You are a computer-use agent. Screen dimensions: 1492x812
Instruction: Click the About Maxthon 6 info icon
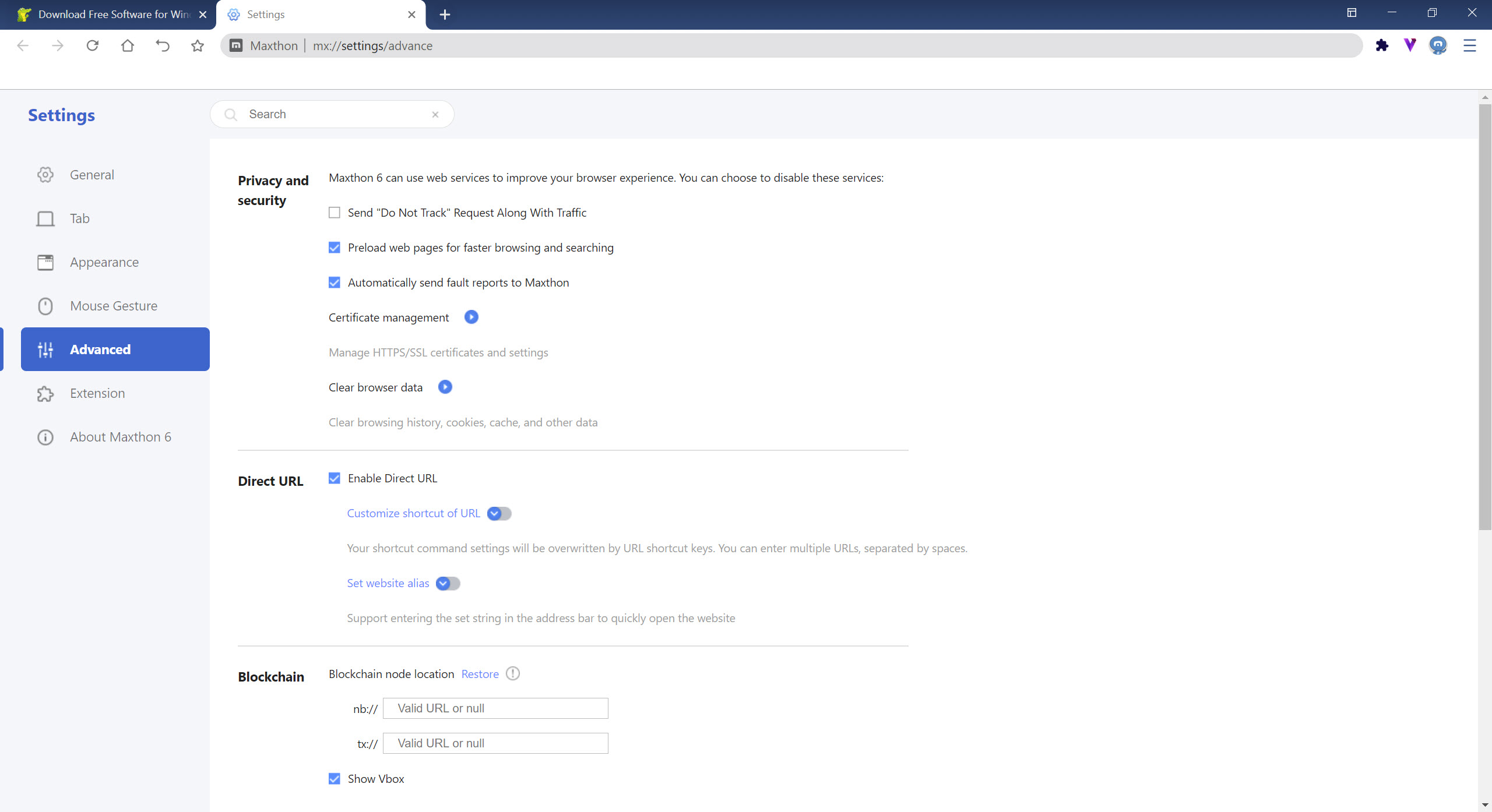point(45,437)
